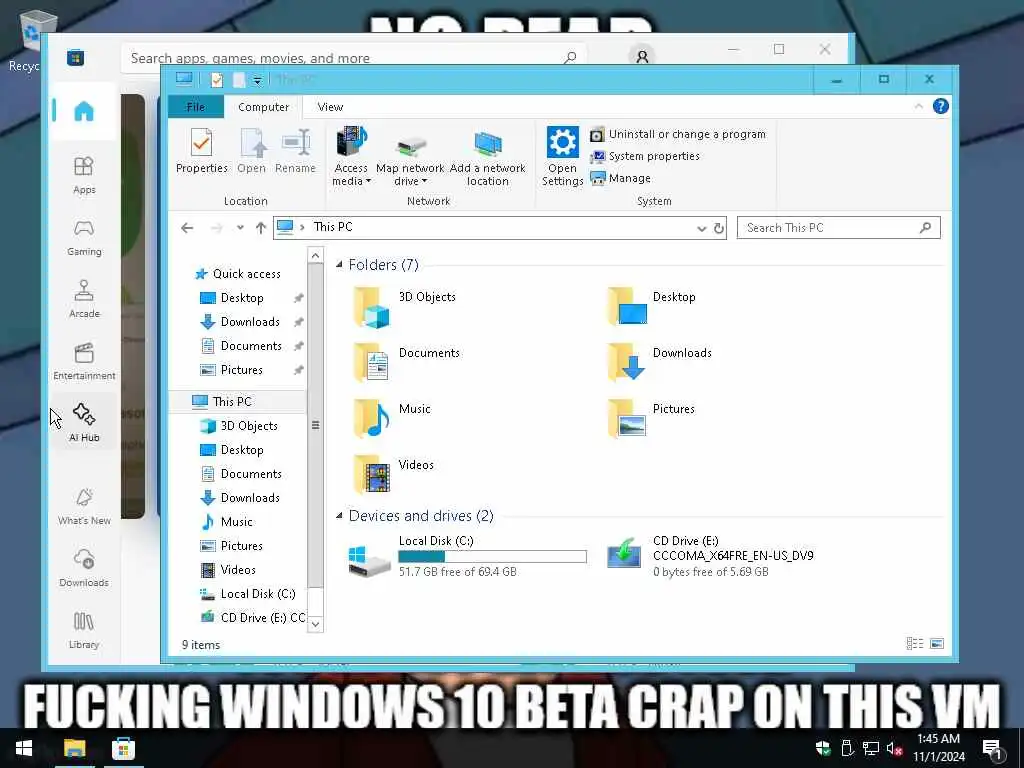Click the Local Disk usage bar
Screen dimensions: 1024x768
click(492, 556)
